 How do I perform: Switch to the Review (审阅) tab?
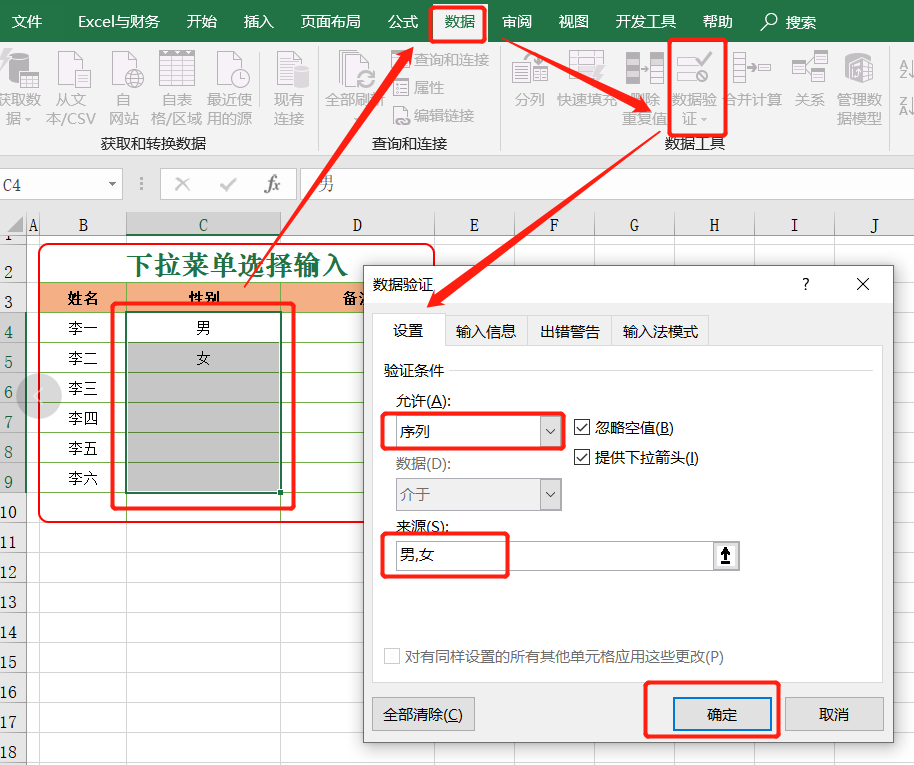517,22
